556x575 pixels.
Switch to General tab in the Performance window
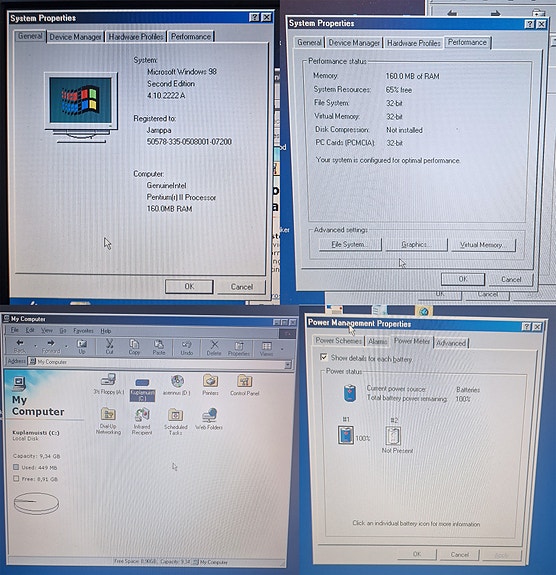(x=309, y=43)
